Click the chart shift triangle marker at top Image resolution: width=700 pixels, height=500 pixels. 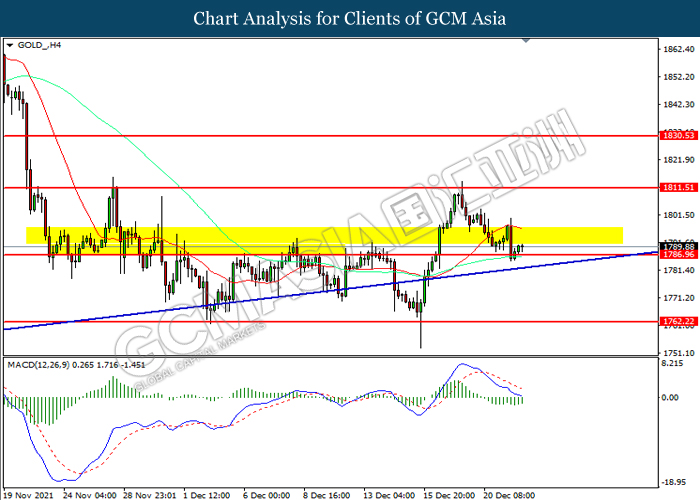pyautogui.click(x=526, y=40)
